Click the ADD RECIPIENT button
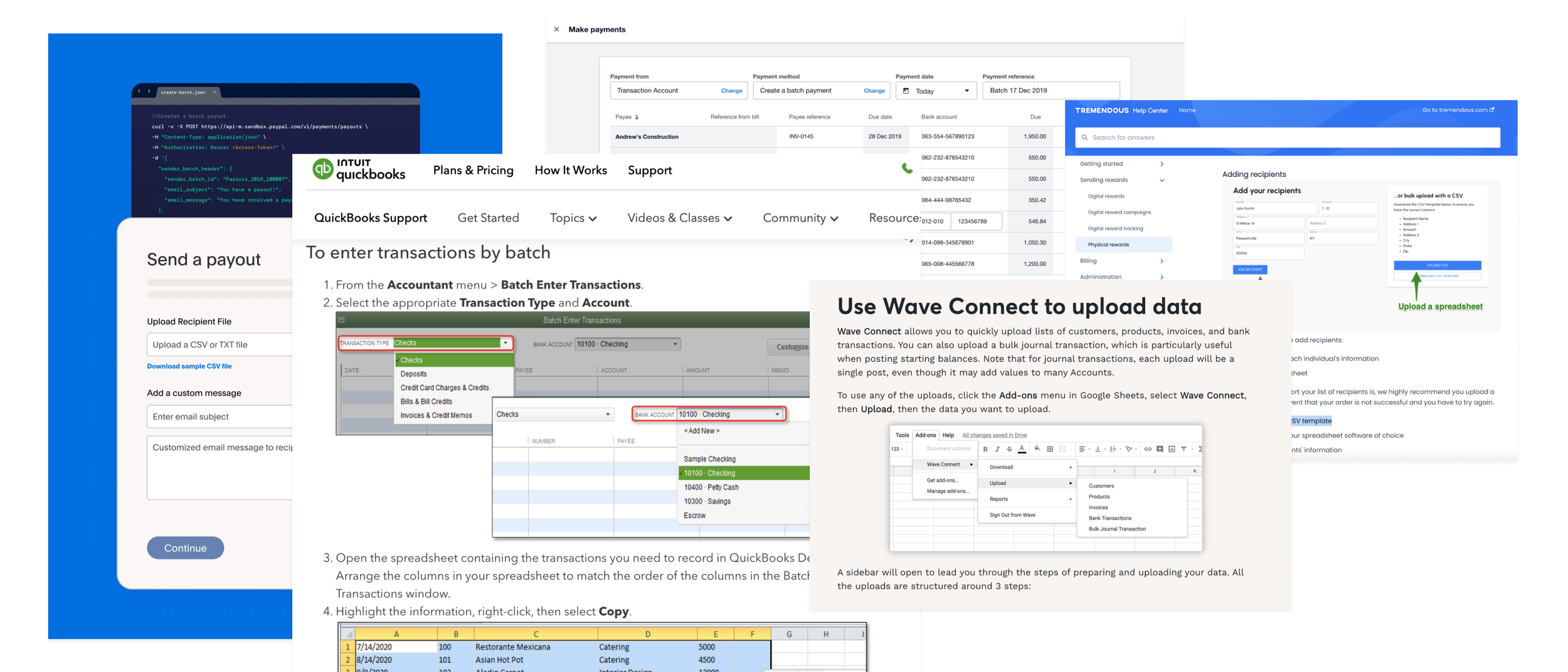Screen dimensions: 1568x672 1249,270
